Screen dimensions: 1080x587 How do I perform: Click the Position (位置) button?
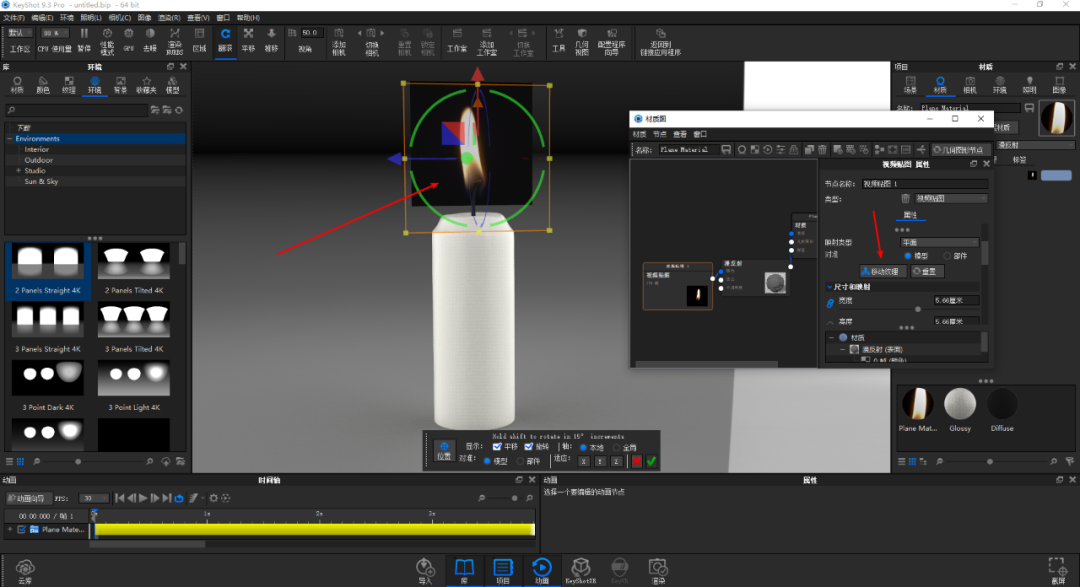click(444, 451)
